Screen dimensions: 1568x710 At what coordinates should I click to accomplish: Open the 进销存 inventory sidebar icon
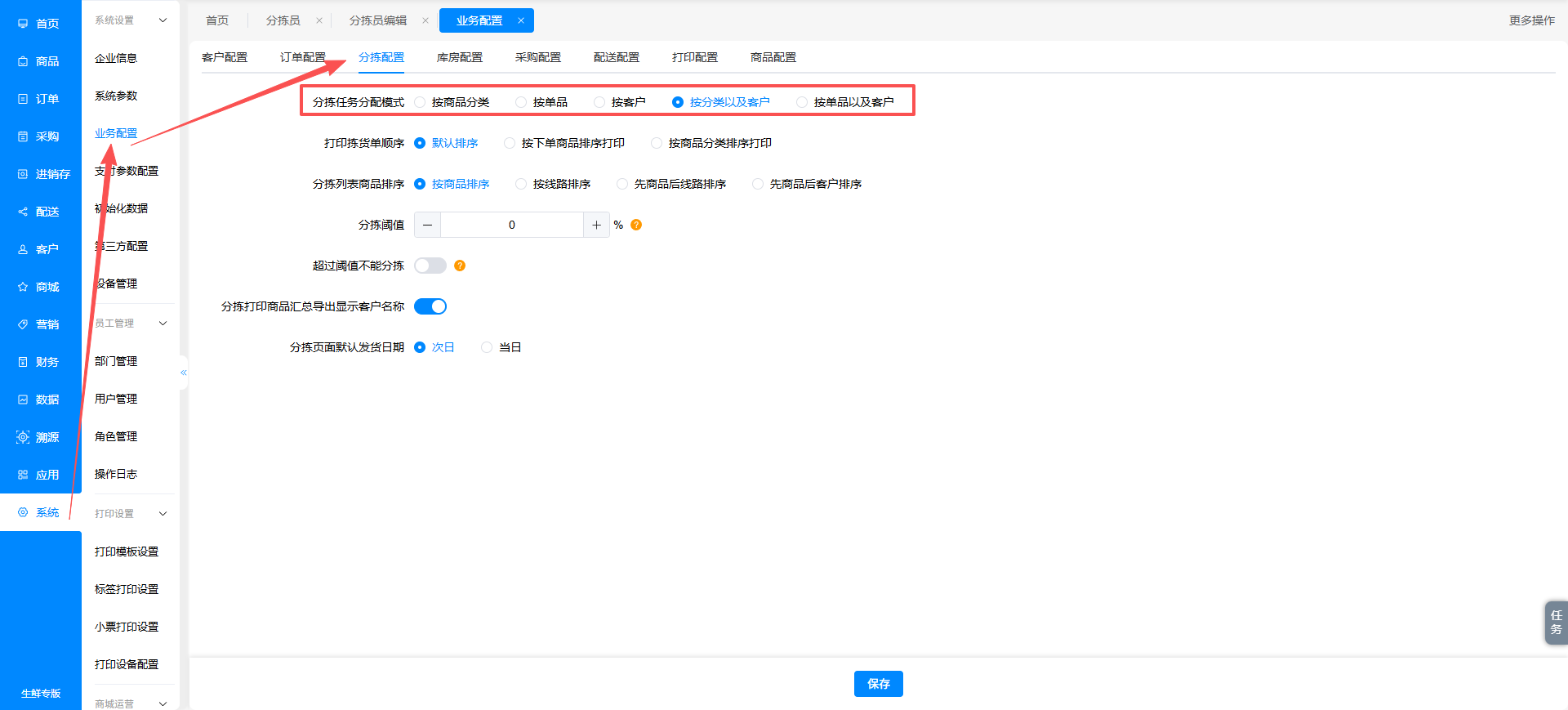click(x=23, y=174)
